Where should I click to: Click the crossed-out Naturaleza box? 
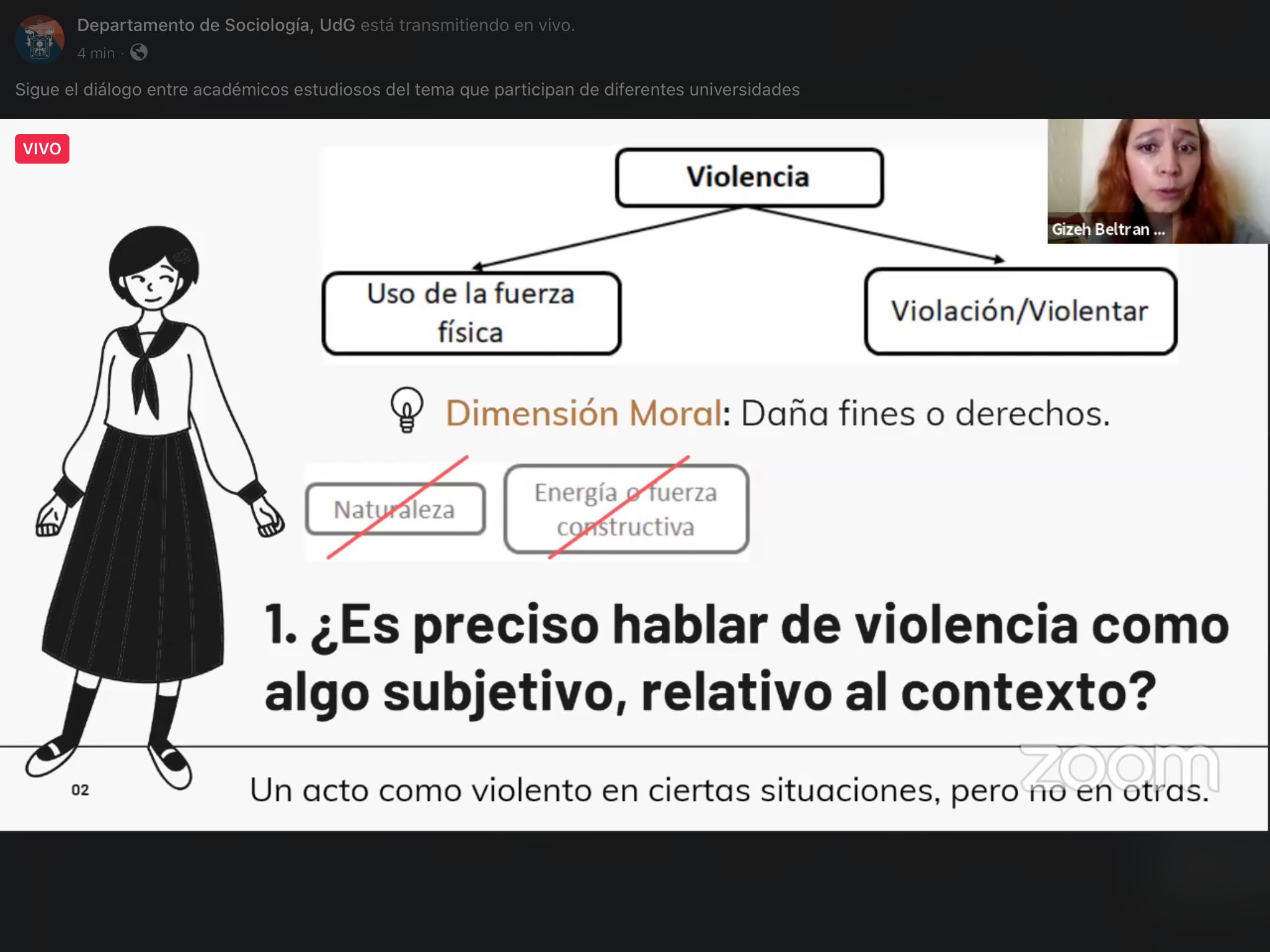click(x=395, y=509)
